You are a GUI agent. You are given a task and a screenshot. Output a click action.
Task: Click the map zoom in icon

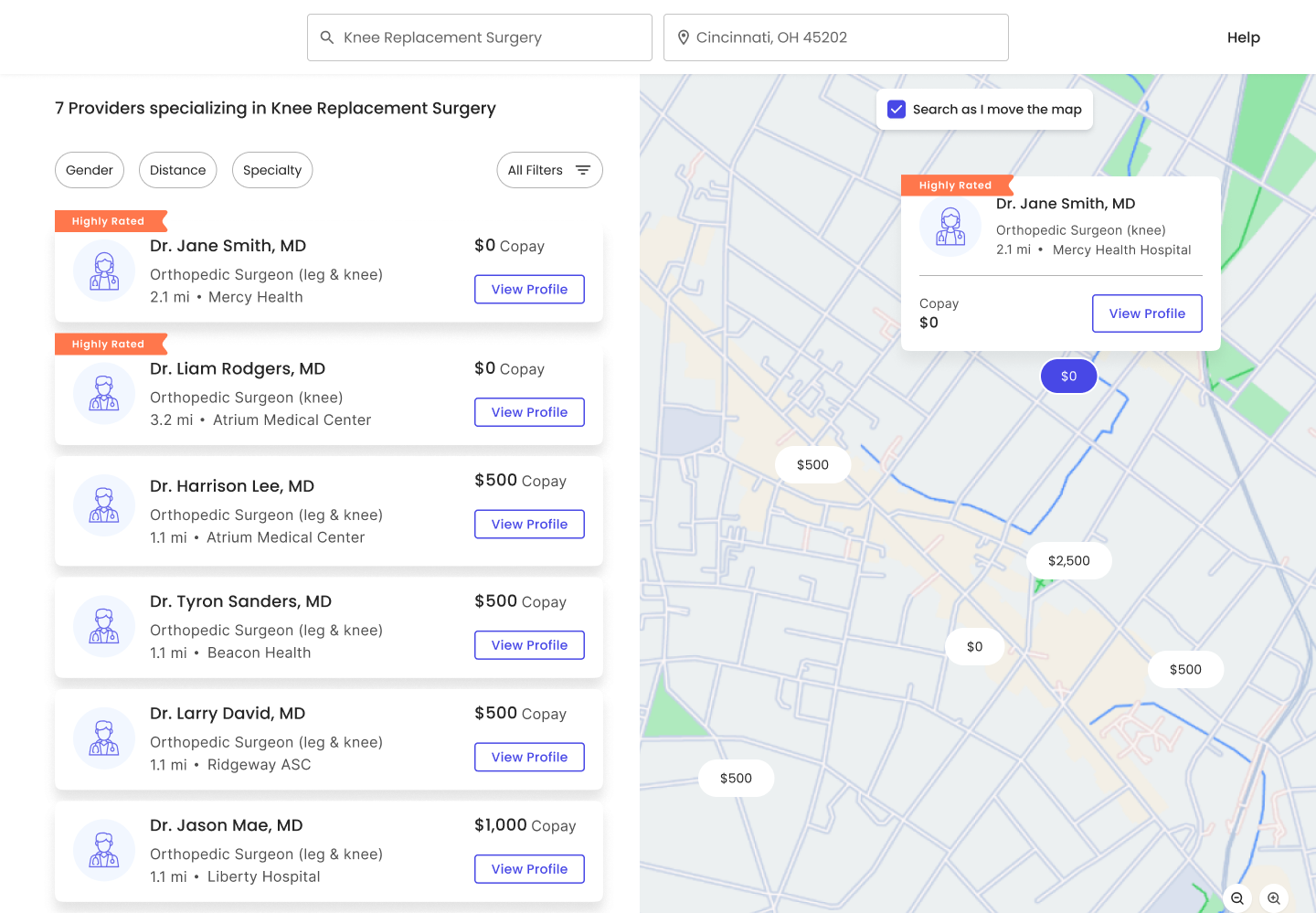tap(1274, 898)
